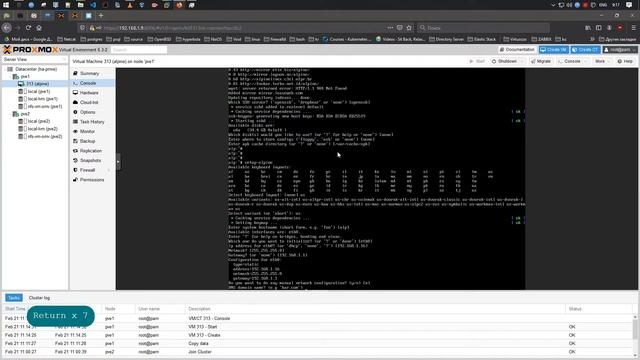
Task: Click the Start VM button
Action: 477,61
